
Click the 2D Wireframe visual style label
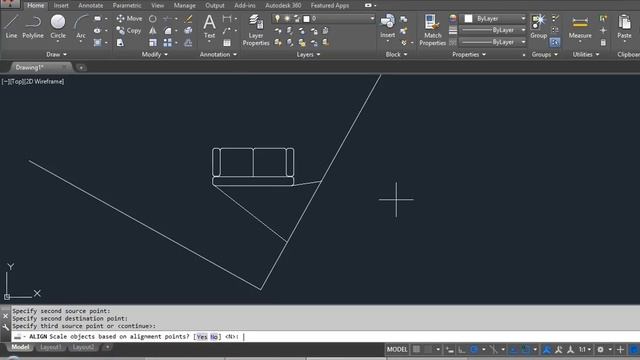click(x=44, y=82)
